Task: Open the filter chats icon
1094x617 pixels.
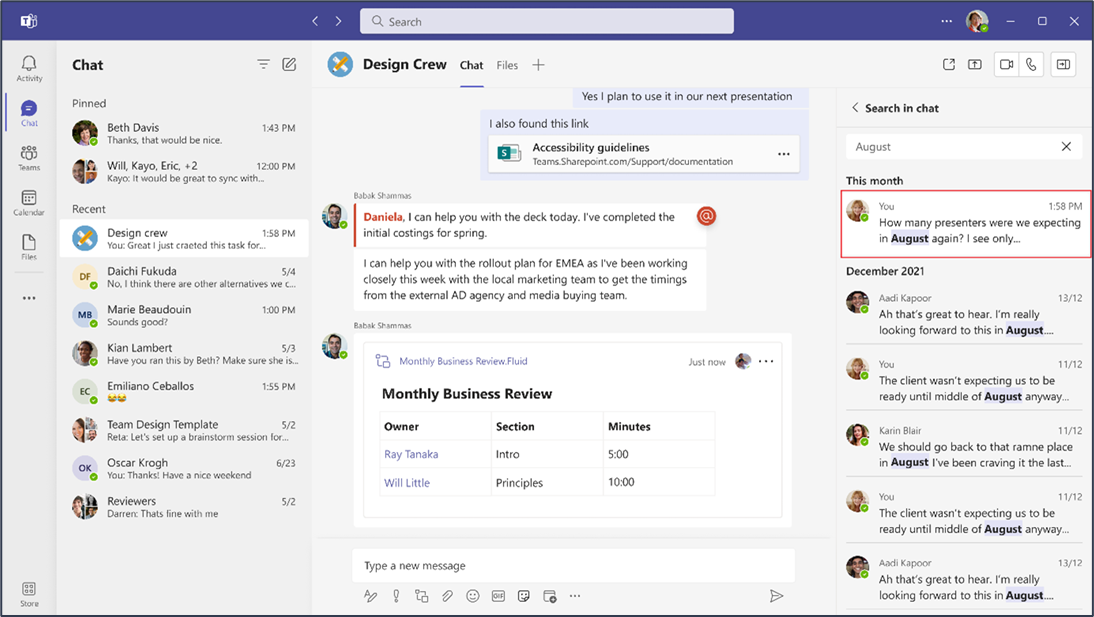Action: [263, 64]
